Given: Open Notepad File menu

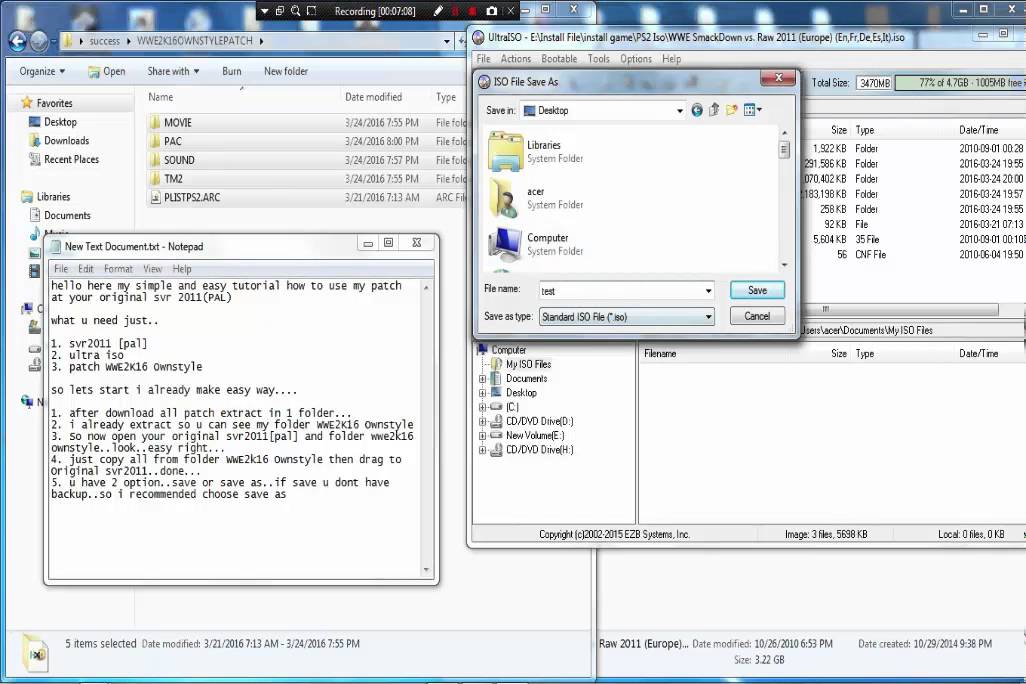Looking at the screenshot, I should tap(61, 269).
